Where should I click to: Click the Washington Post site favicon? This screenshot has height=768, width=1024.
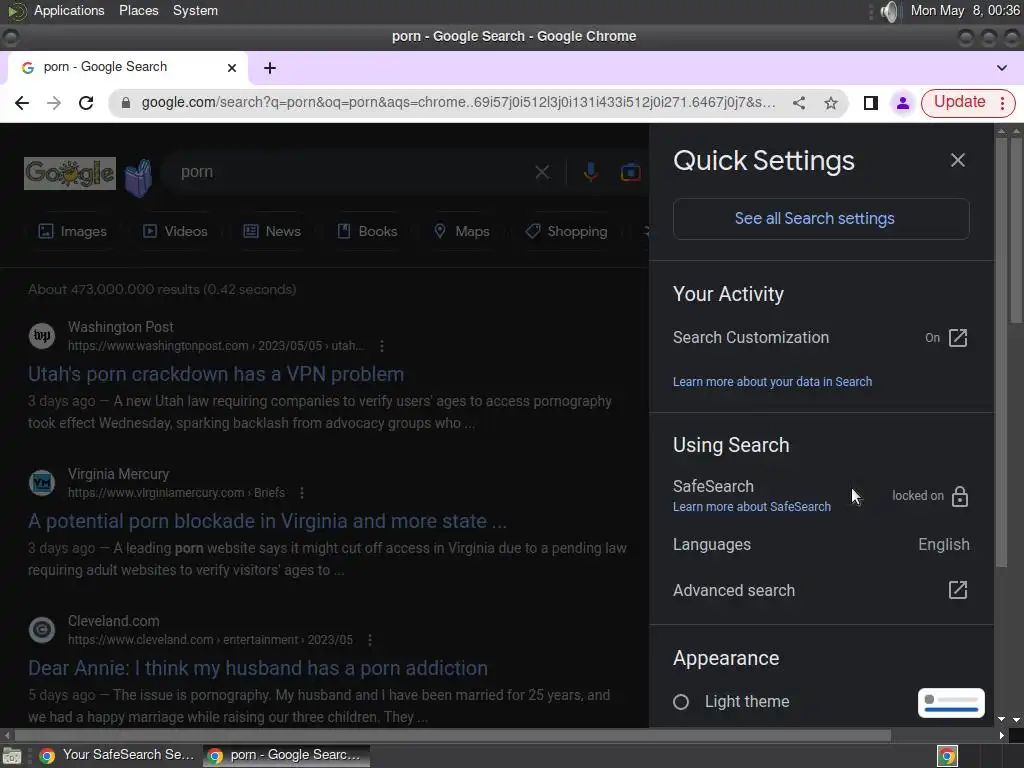pos(42,336)
